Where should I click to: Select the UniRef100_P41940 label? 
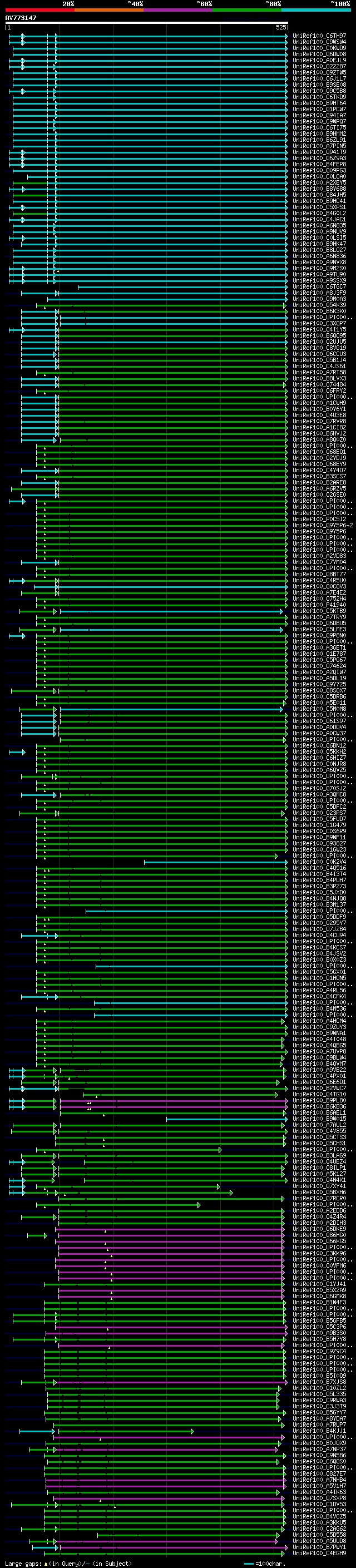[x=319, y=605]
